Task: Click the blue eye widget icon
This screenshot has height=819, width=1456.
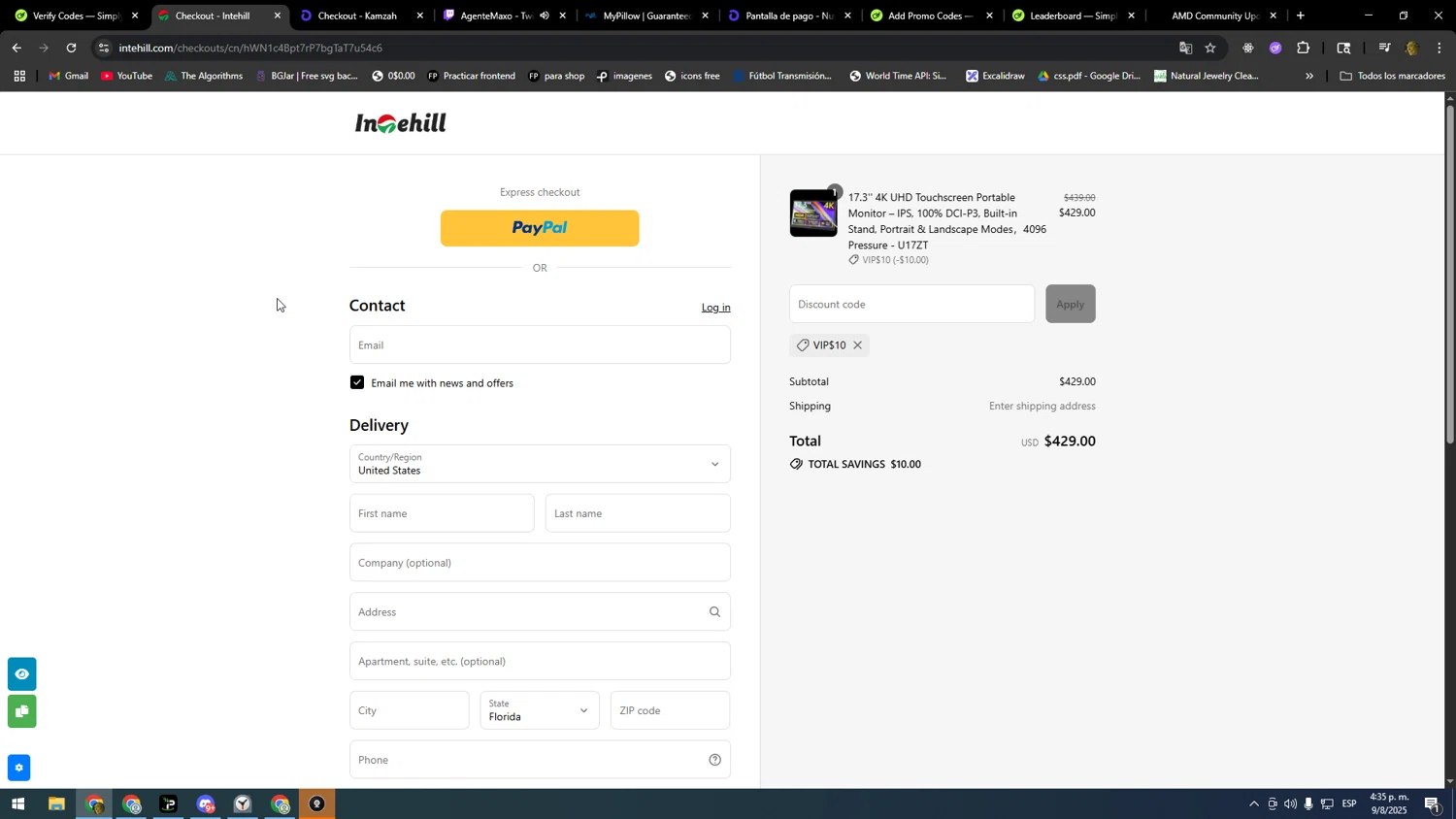Action: coord(21,674)
